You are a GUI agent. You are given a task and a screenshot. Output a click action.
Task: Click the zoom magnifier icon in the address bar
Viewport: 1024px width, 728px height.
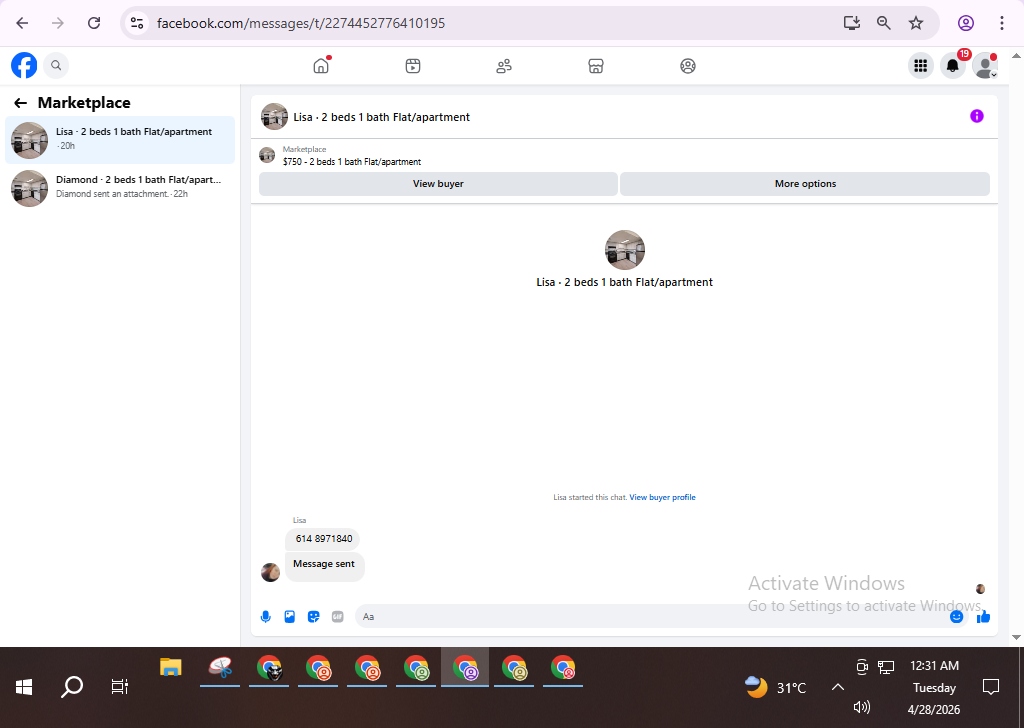(884, 23)
